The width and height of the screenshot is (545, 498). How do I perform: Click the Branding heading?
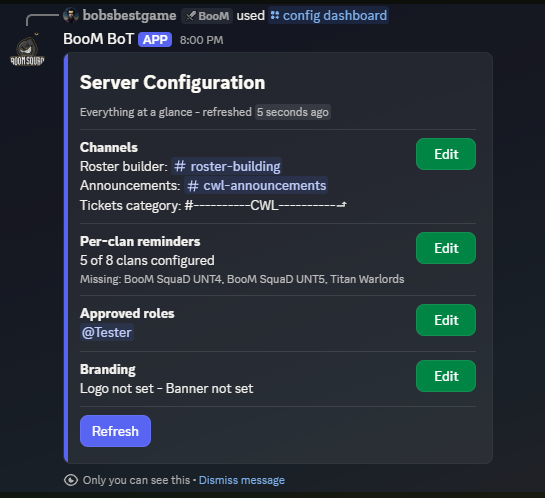[x=108, y=369]
